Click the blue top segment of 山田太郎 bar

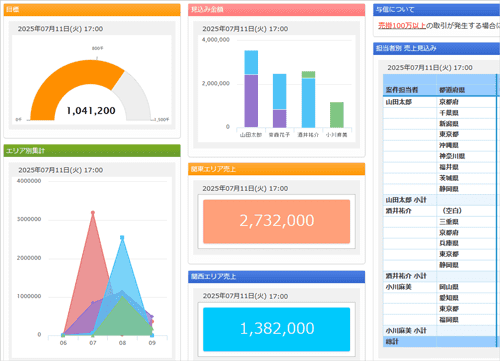251,62
